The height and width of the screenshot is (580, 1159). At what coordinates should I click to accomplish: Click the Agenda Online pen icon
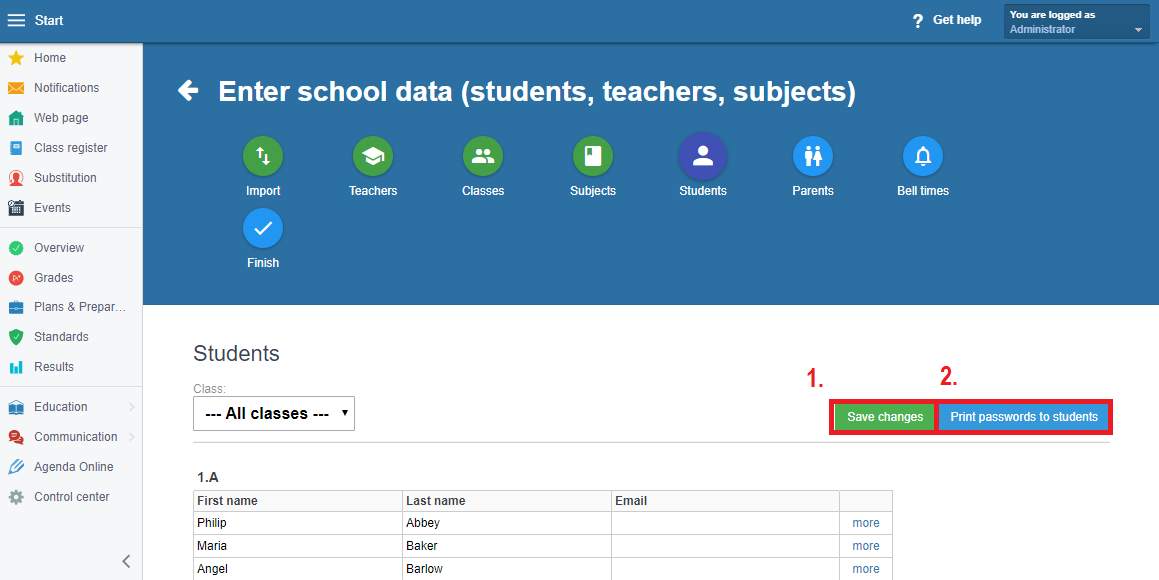[x=16, y=467]
